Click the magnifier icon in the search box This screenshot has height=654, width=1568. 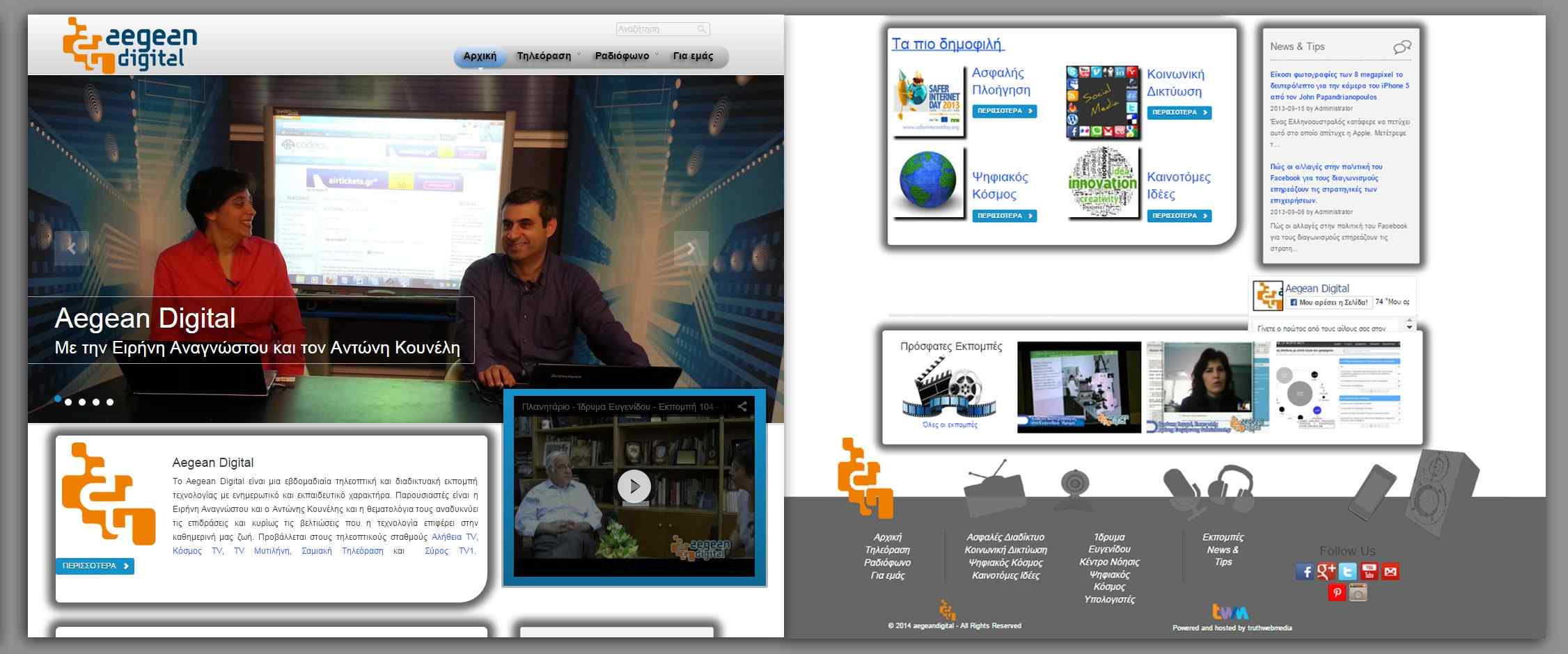tap(702, 29)
